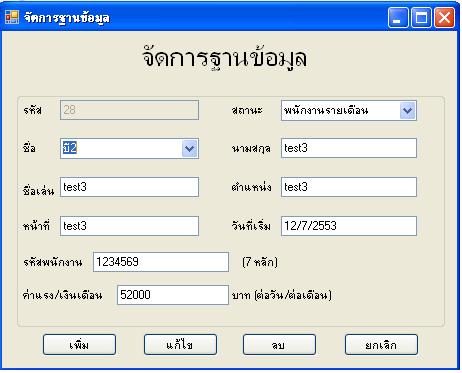Focus the หน้าที่ text field
Screen dimensions: 462x373
129,226
